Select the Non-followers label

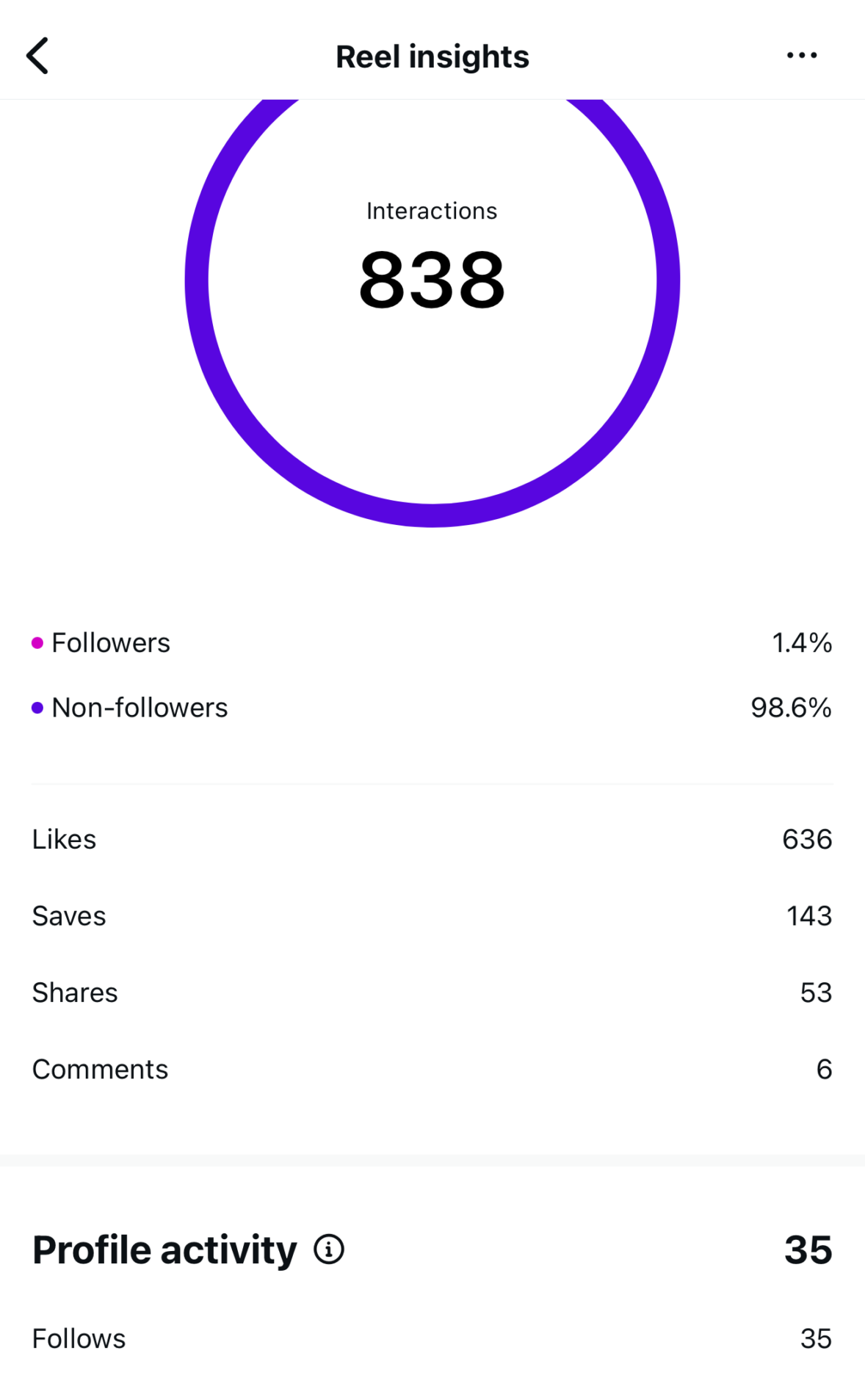point(140,708)
